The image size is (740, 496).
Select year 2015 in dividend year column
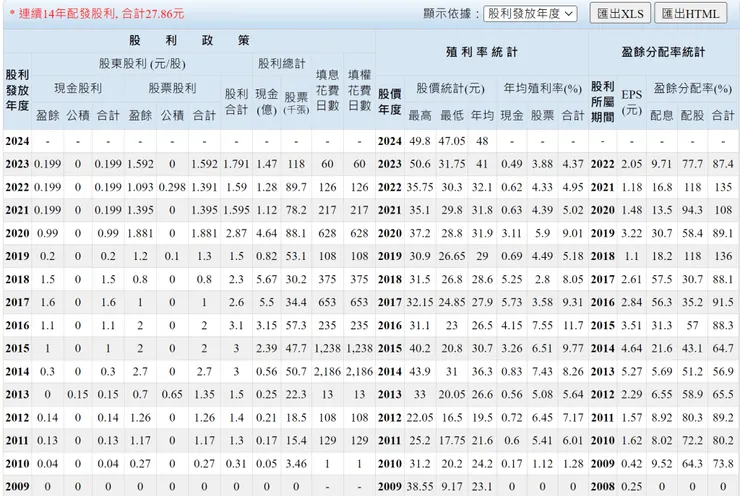[17, 348]
